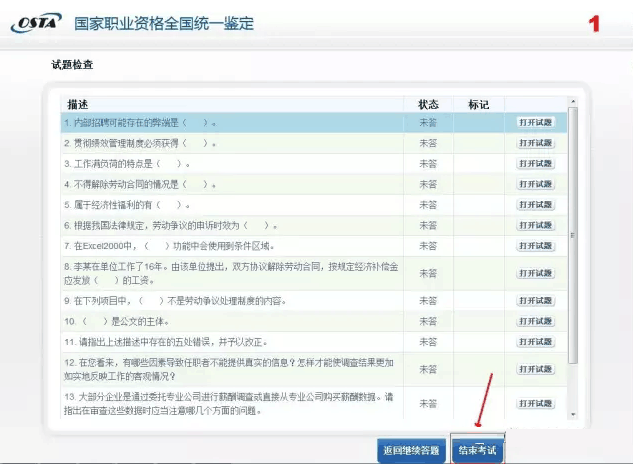The image size is (633, 465).
Task: Open question 10 about 公文的主体
Action: 535,321
